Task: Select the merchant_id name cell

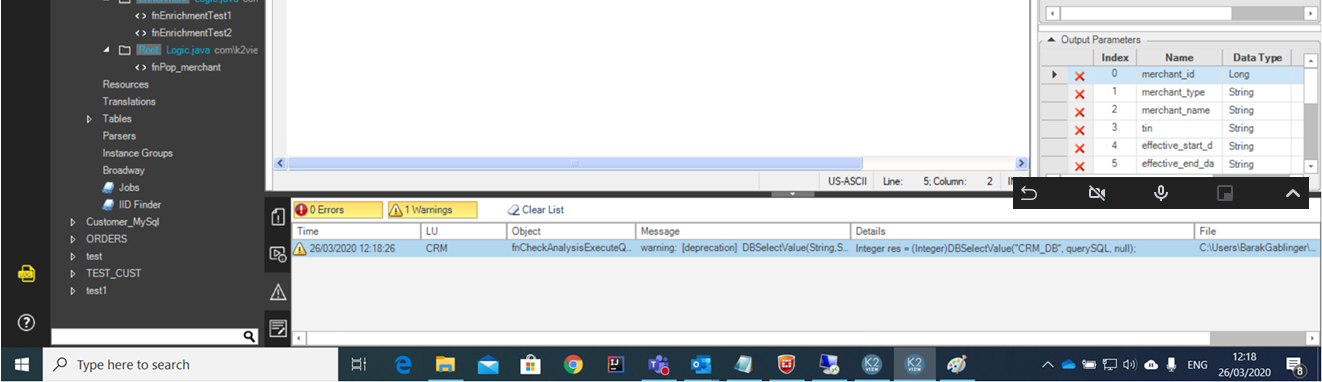Action: [x=1179, y=75]
